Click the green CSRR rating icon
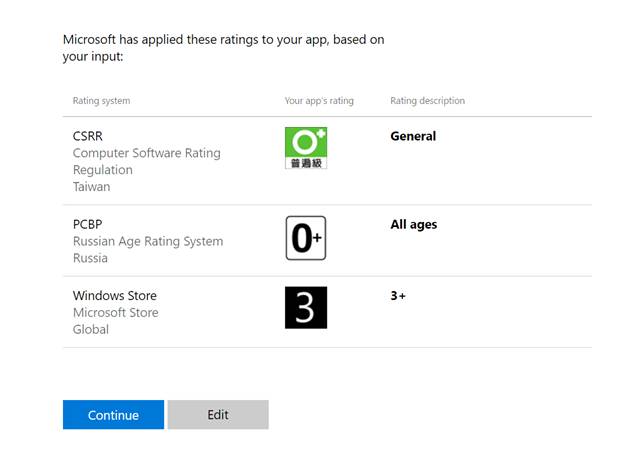Image resolution: width=624 pixels, height=454 pixels. [x=306, y=148]
